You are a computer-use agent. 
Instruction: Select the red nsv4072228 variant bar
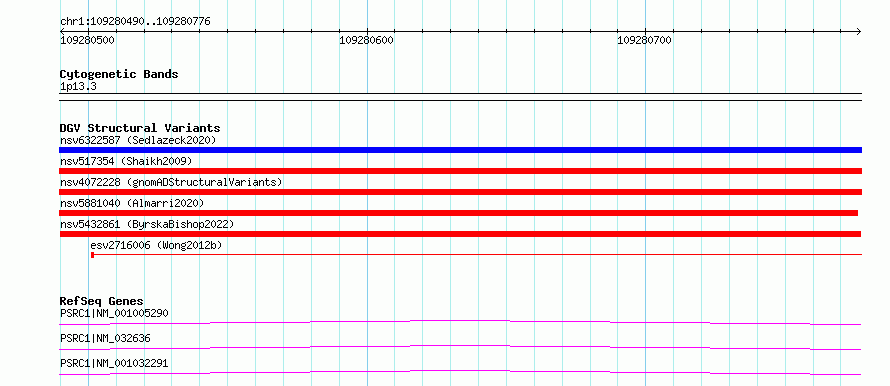pos(460,192)
